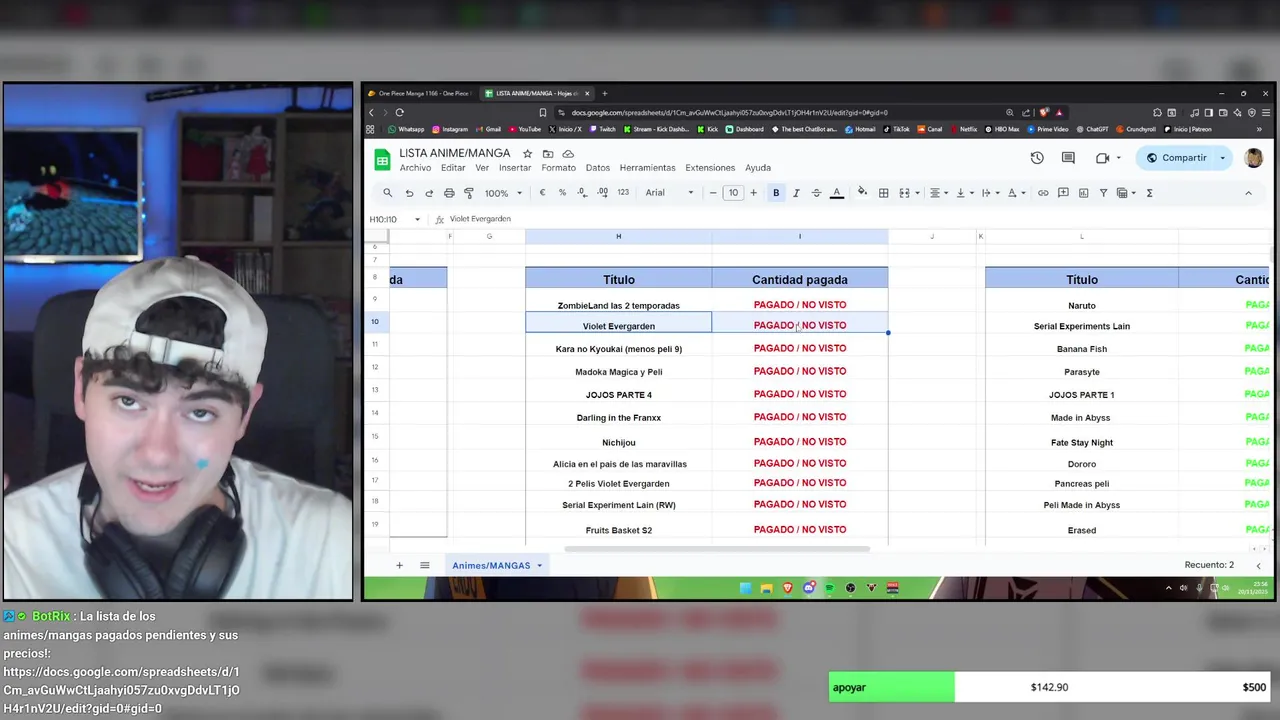Open the Editar menu
The height and width of the screenshot is (720, 1280).
[x=453, y=168]
